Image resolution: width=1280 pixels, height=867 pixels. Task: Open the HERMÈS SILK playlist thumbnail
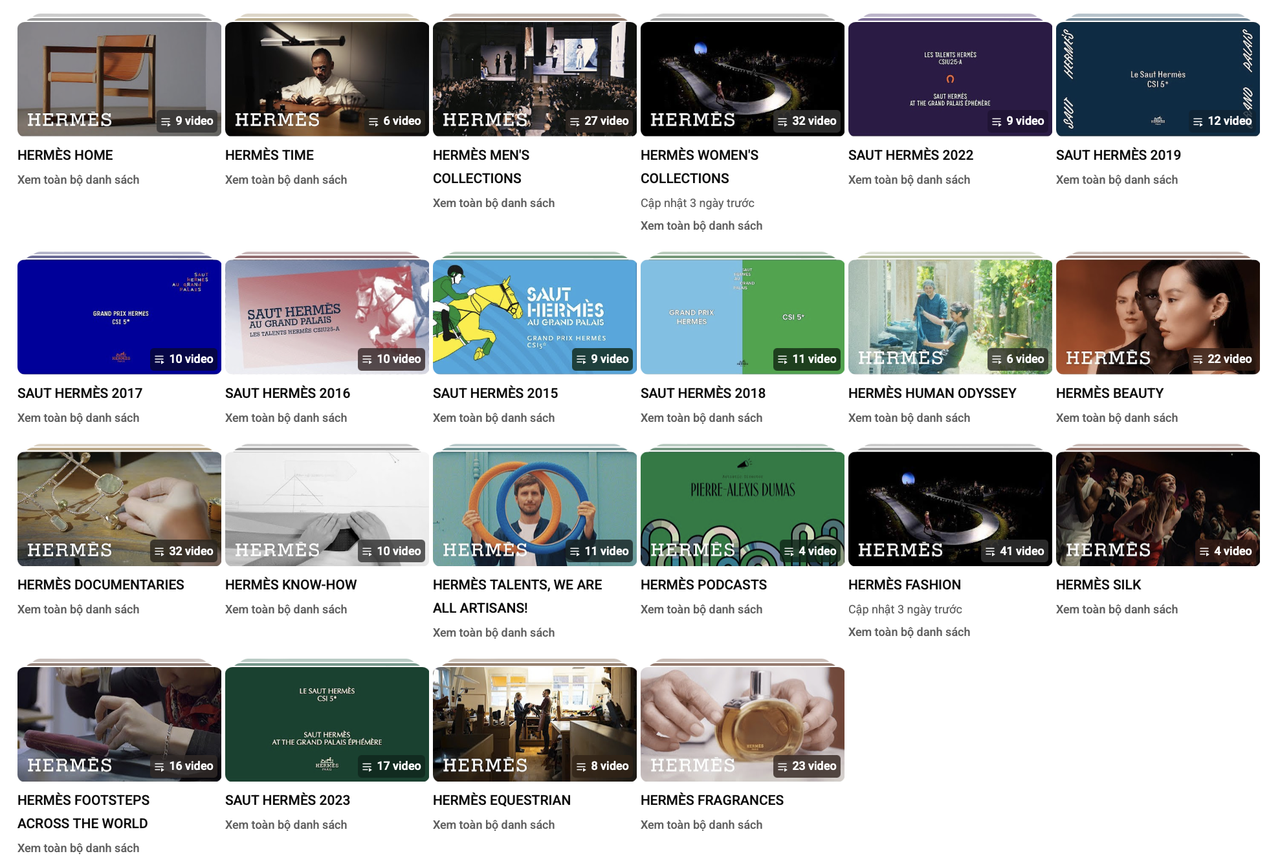tap(1158, 509)
